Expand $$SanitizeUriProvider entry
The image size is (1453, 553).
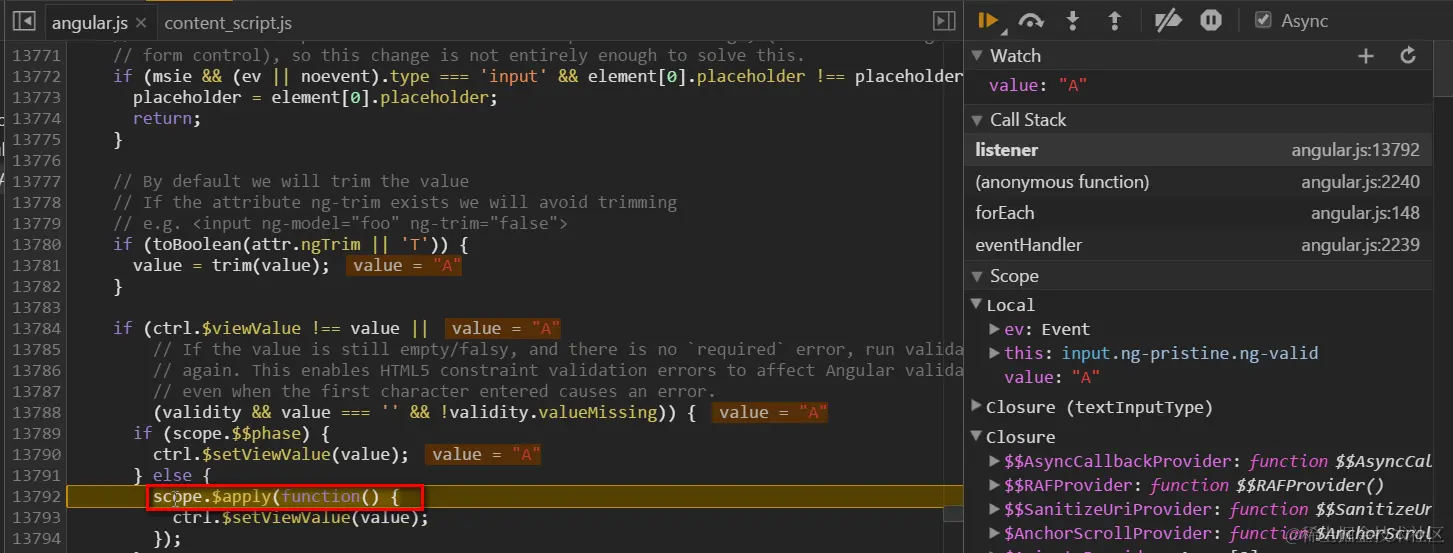pyautogui.click(x=994, y=510)
